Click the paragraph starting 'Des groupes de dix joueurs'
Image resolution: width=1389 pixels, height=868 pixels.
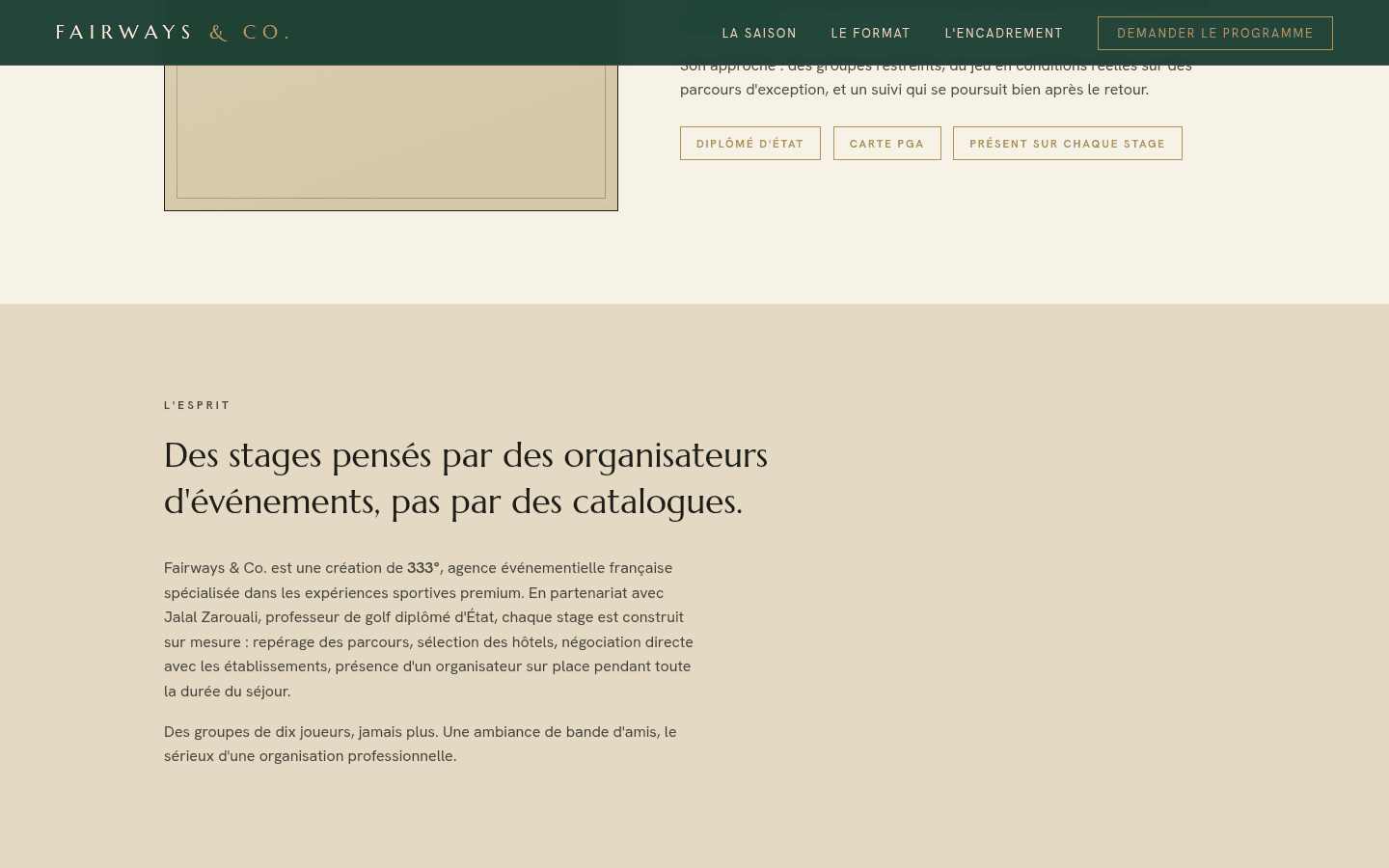(421, 744)
